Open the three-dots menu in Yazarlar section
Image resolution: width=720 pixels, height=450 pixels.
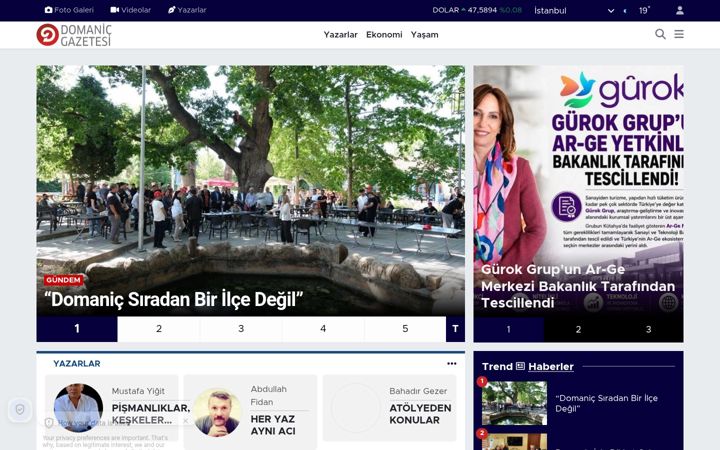tap(452, 363)
